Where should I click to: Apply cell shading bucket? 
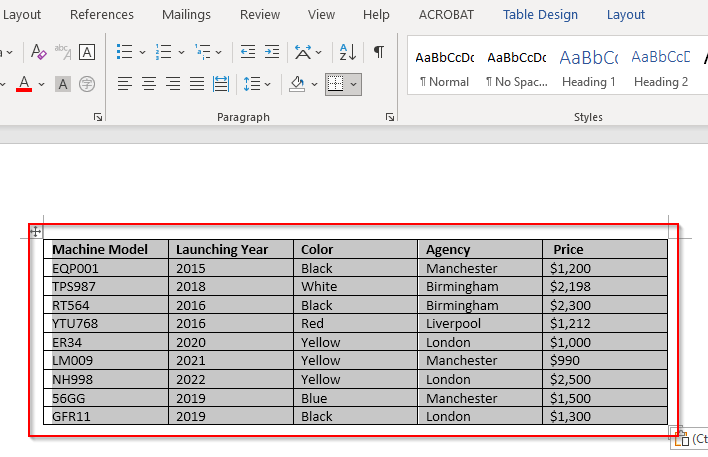click(x=297, y=84)
